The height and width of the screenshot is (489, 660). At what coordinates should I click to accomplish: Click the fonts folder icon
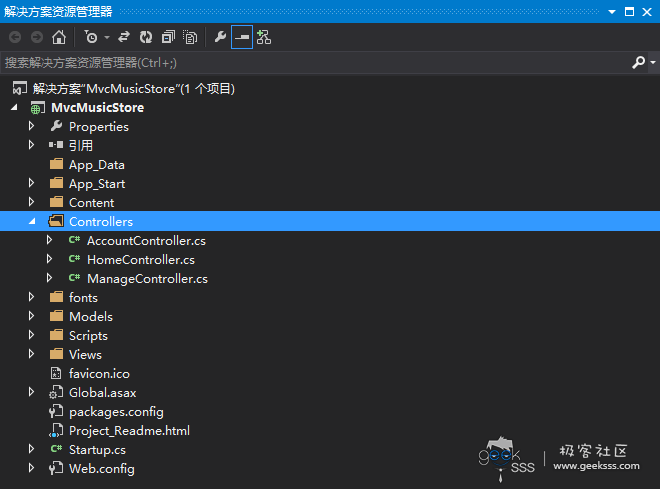click(56, 297)
